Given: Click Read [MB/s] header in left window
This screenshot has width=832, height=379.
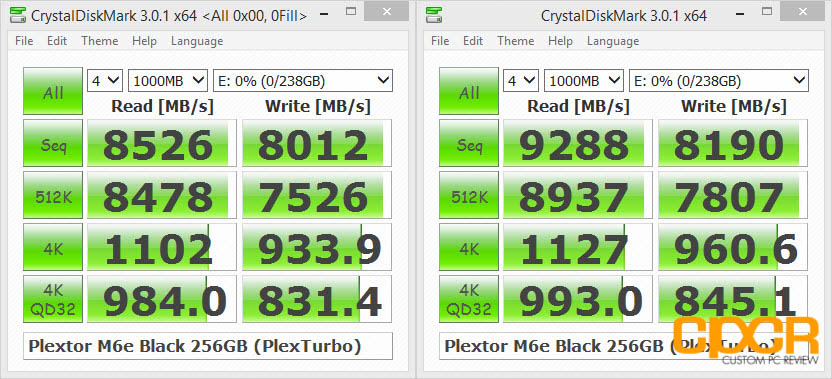Looking at the screenshot, I should click(162, 106).
